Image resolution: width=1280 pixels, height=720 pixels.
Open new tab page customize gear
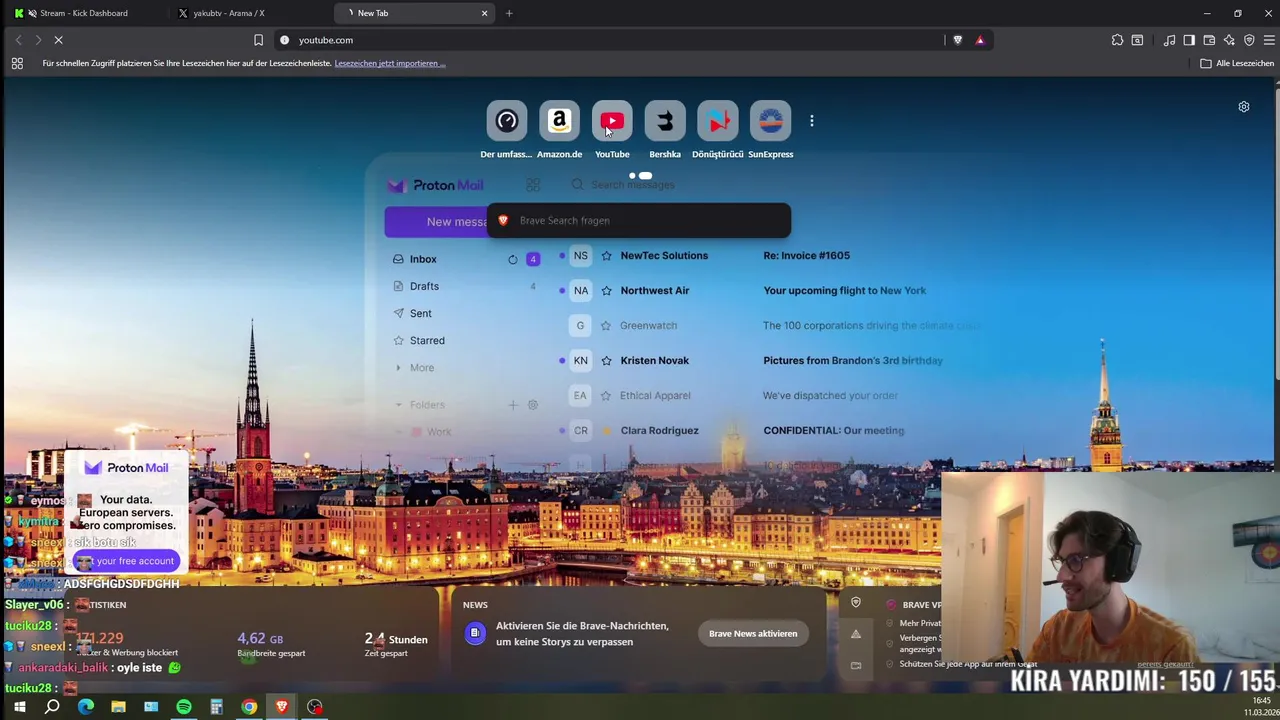tap(1244, 107)
